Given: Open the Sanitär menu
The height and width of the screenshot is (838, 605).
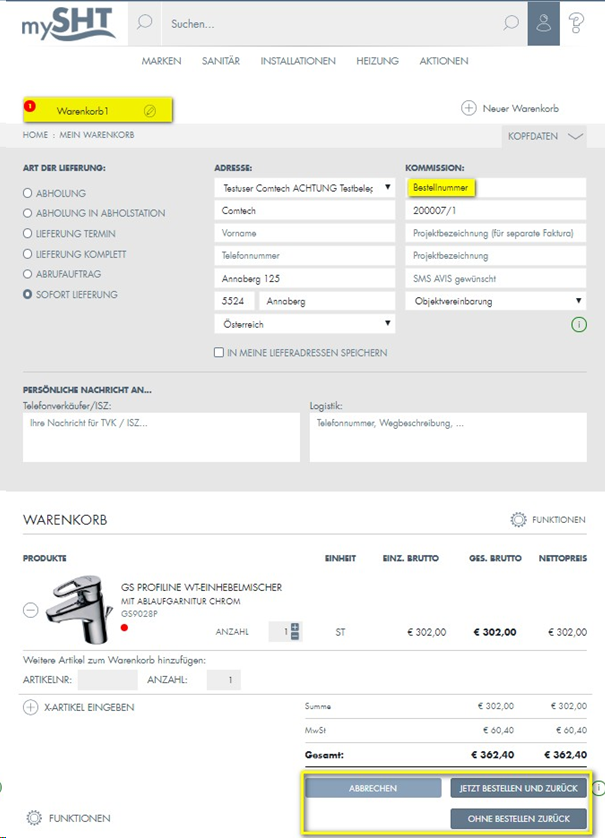Looking at the screenshot, I should tap(221, 61).
